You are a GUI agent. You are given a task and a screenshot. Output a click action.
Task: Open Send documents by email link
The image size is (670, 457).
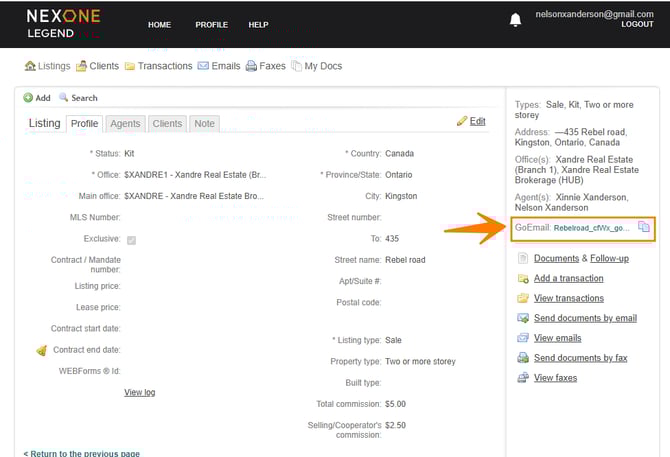585,318
